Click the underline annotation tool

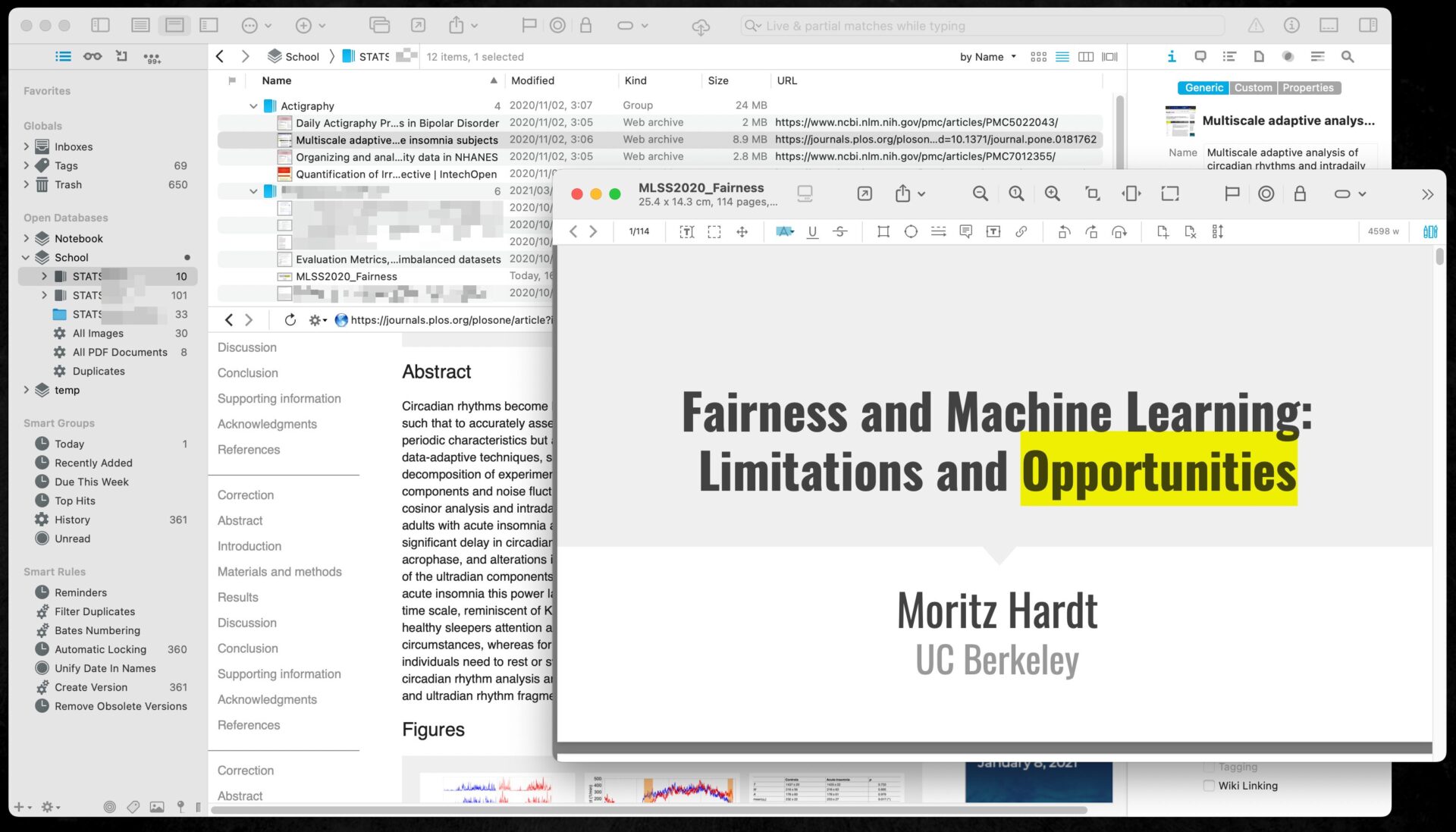tap(812, 232)
